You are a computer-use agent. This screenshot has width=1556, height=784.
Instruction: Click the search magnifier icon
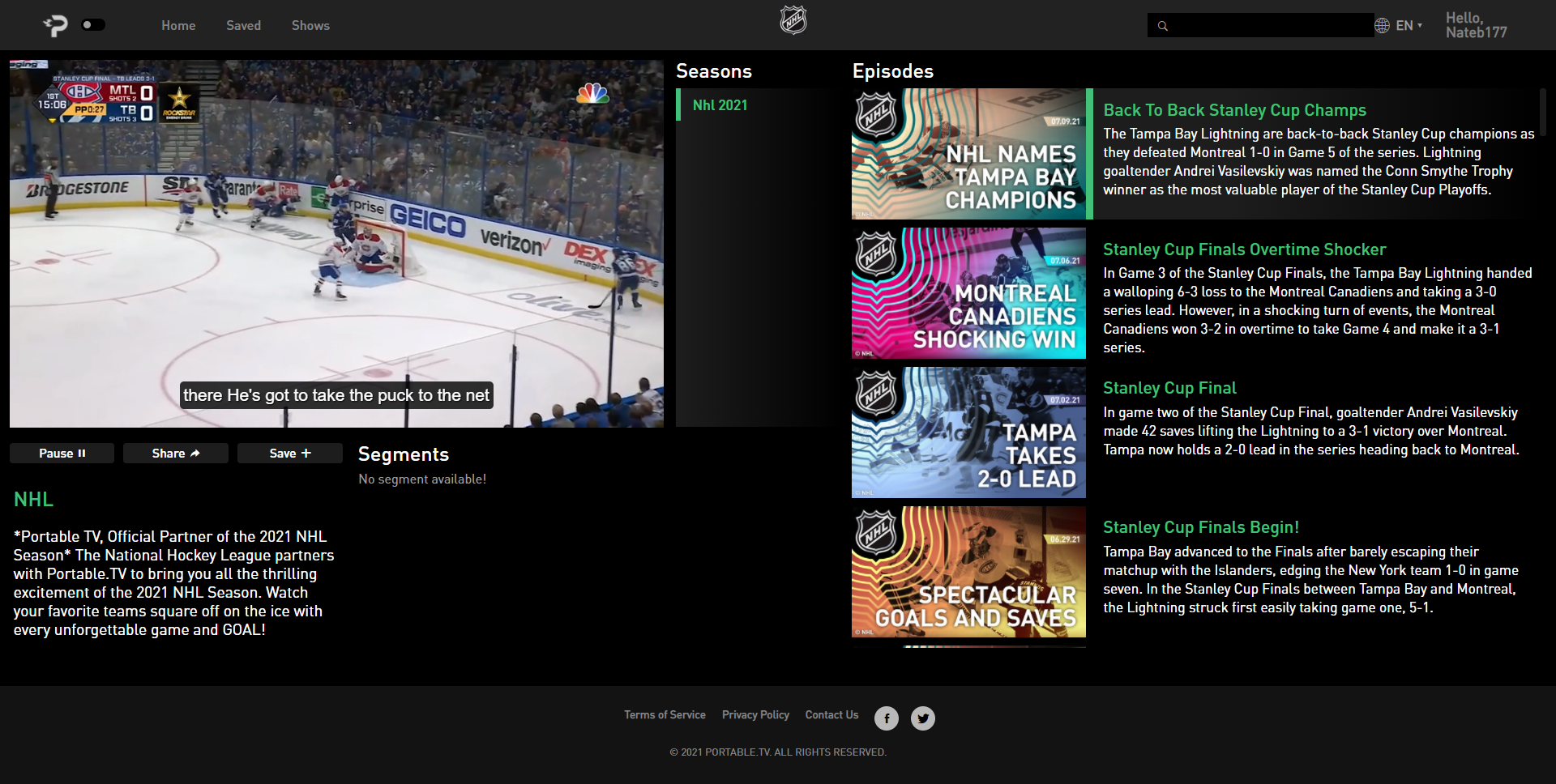tap(1163, 25)
